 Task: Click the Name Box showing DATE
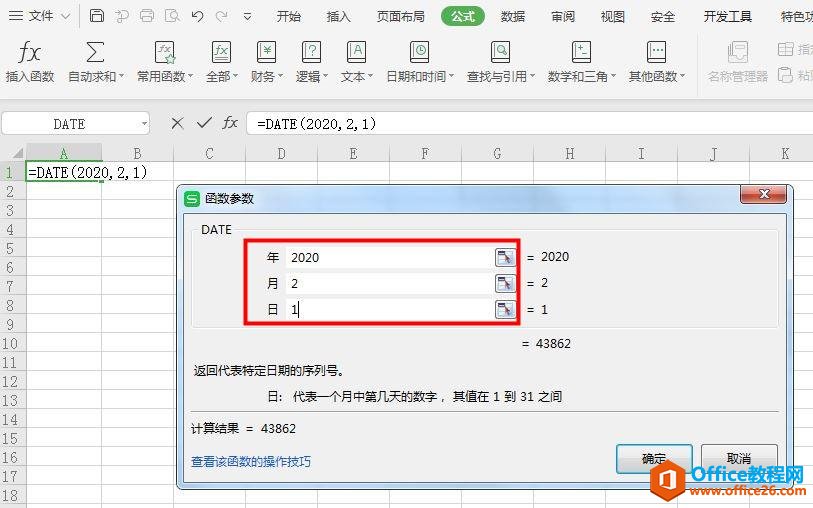(69, 124)
